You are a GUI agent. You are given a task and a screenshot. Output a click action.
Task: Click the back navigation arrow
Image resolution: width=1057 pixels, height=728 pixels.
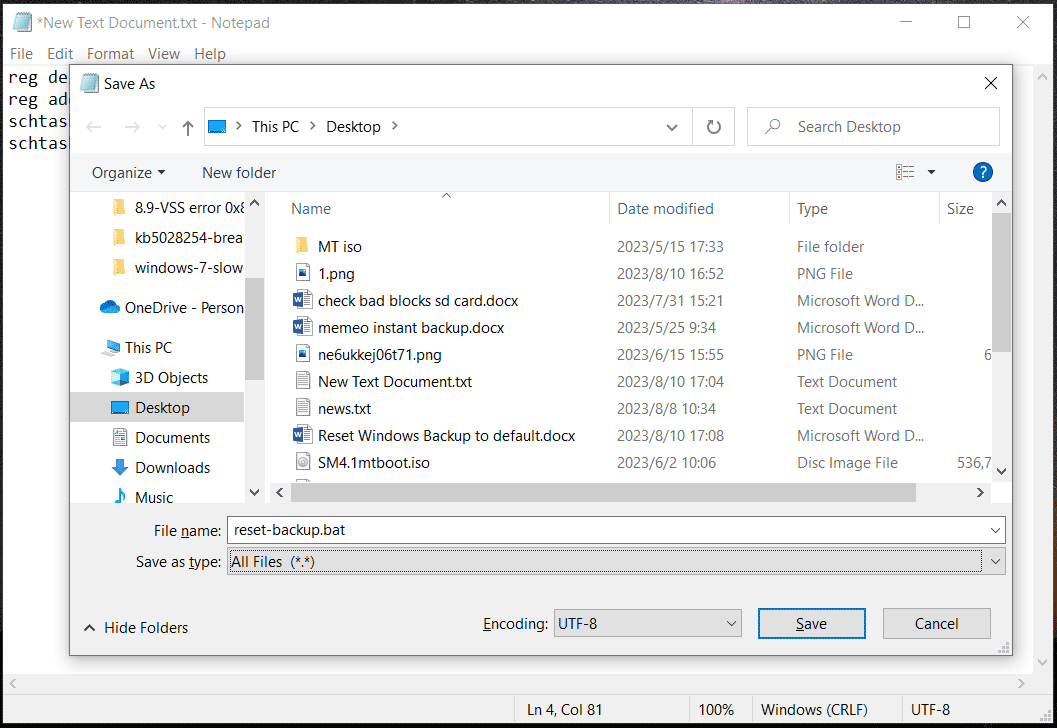click(x=93, y=126)
